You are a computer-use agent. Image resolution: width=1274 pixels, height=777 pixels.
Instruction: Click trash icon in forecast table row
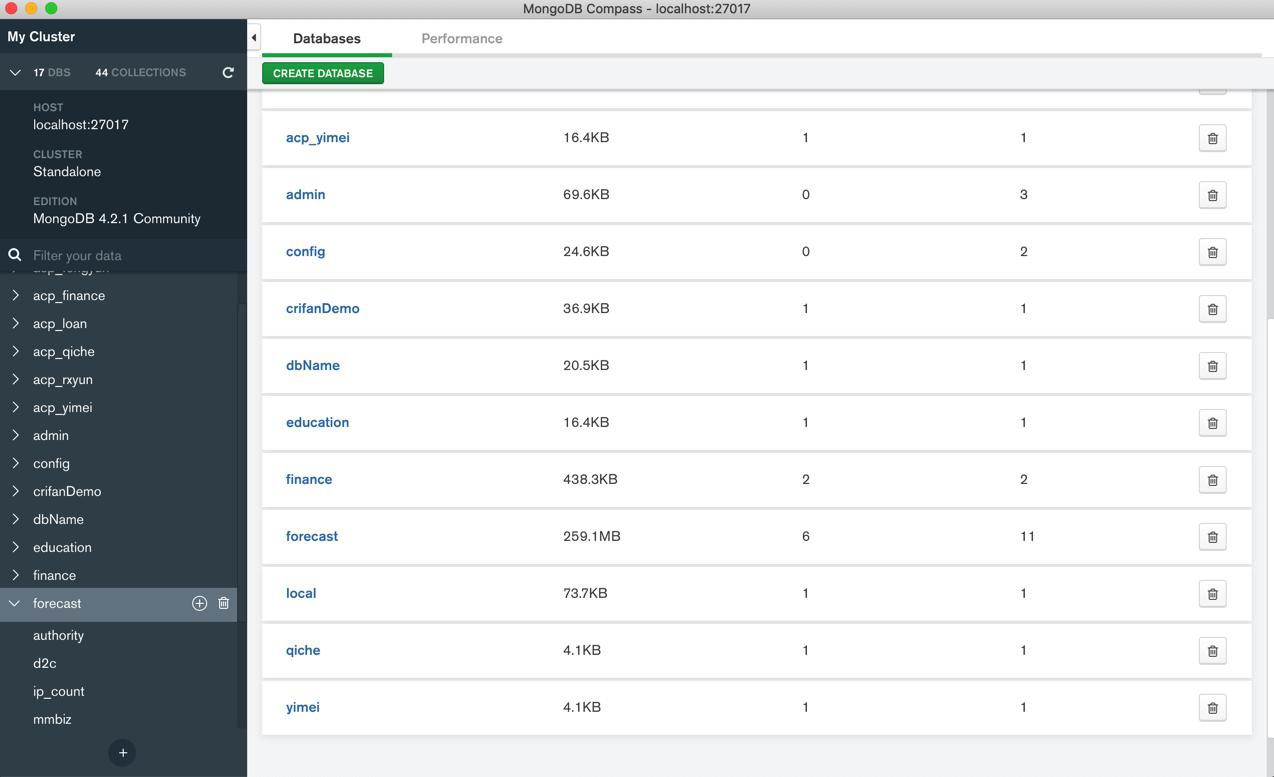(x=1212, y=537)
